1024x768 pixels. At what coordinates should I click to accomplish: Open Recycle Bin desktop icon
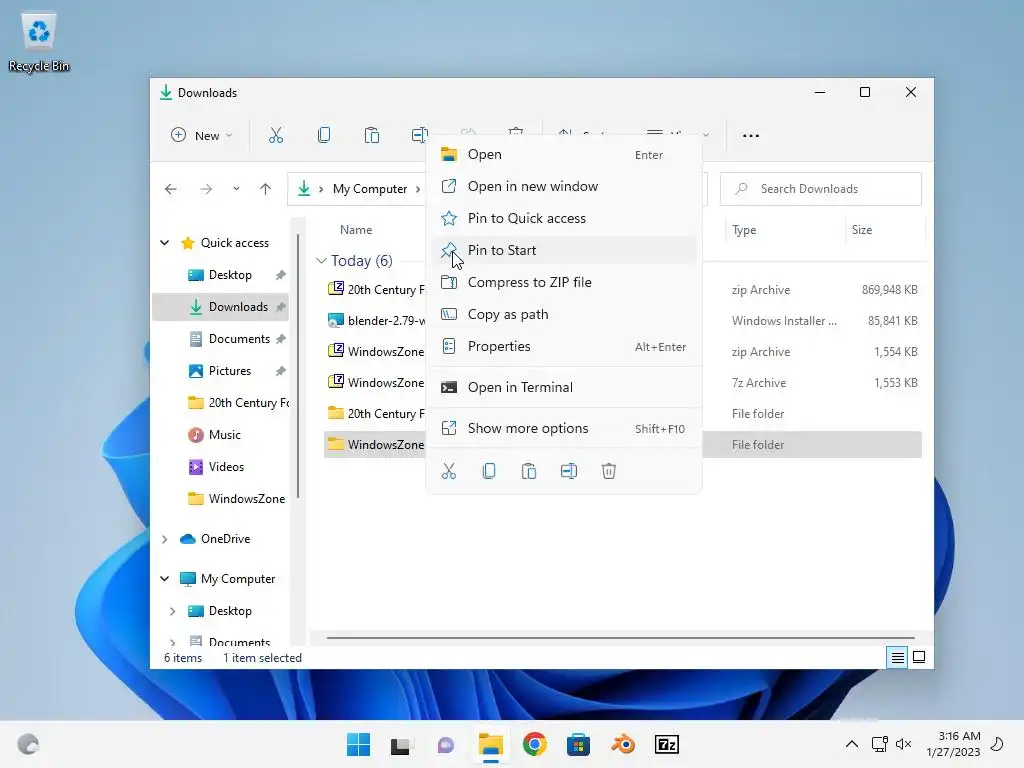[39, 42]
